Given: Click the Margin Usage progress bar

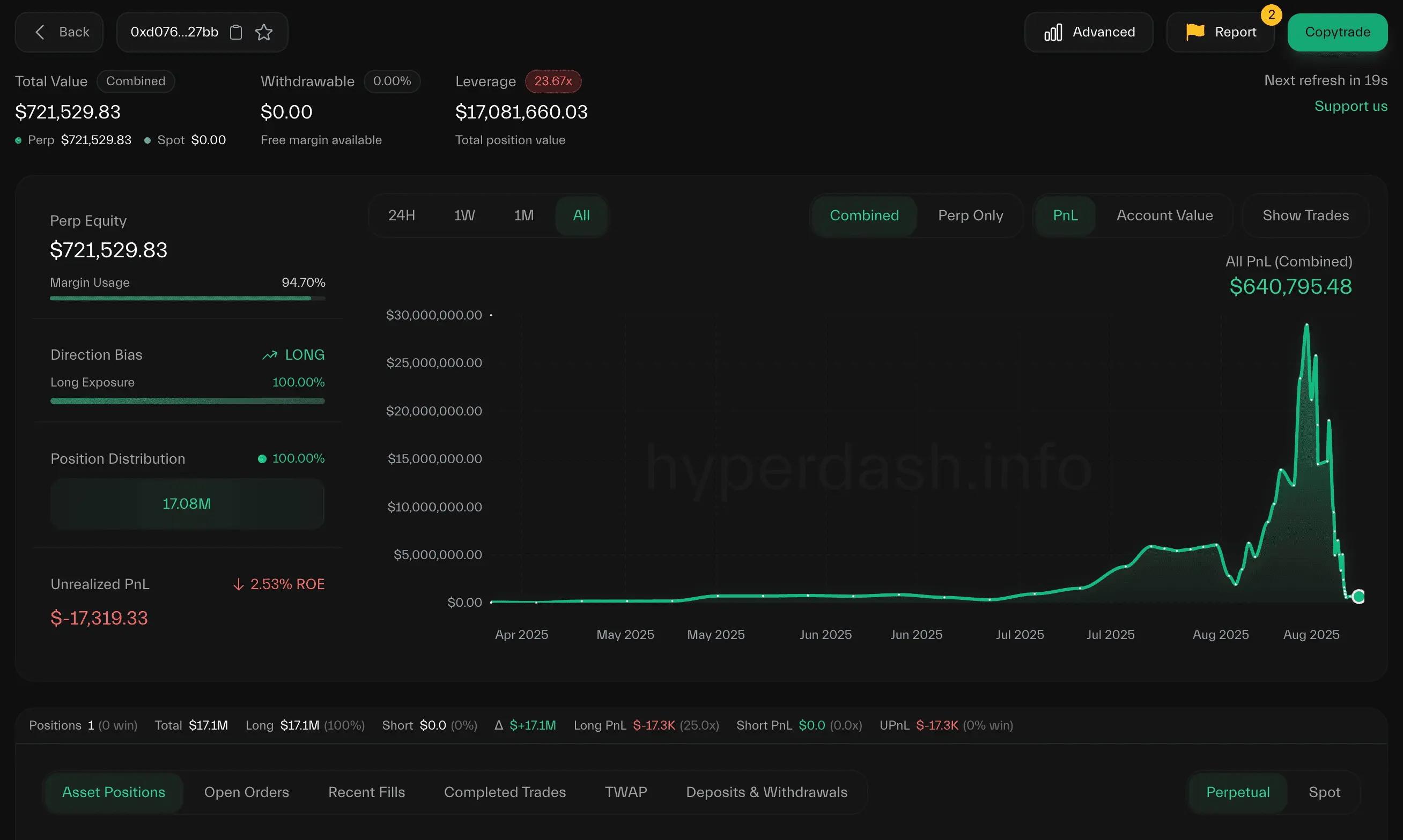Looking at the screenshot, I should [x=187, y=298].
